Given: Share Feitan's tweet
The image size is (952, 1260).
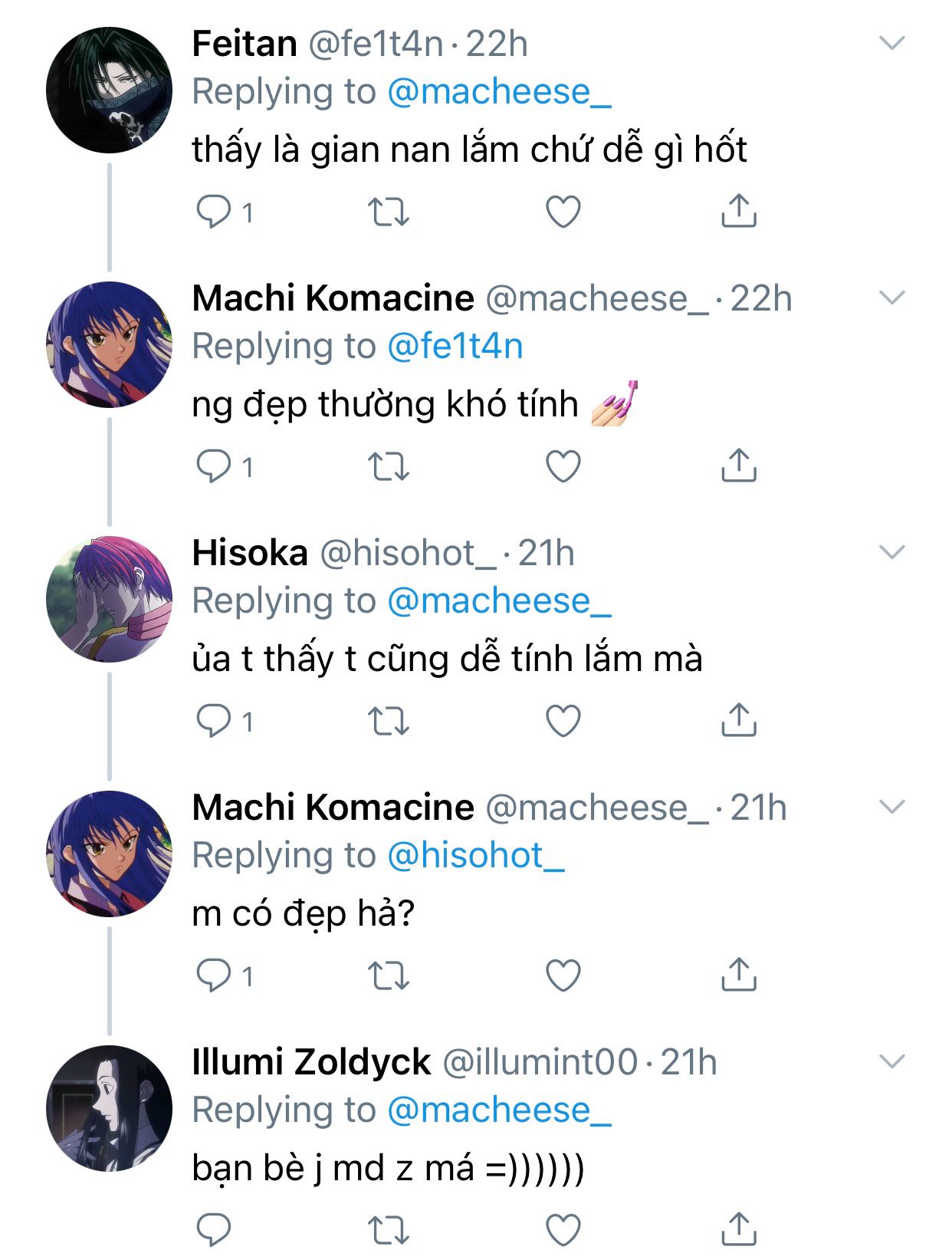Looking at the screenshot, I should [x=738, y=211].
